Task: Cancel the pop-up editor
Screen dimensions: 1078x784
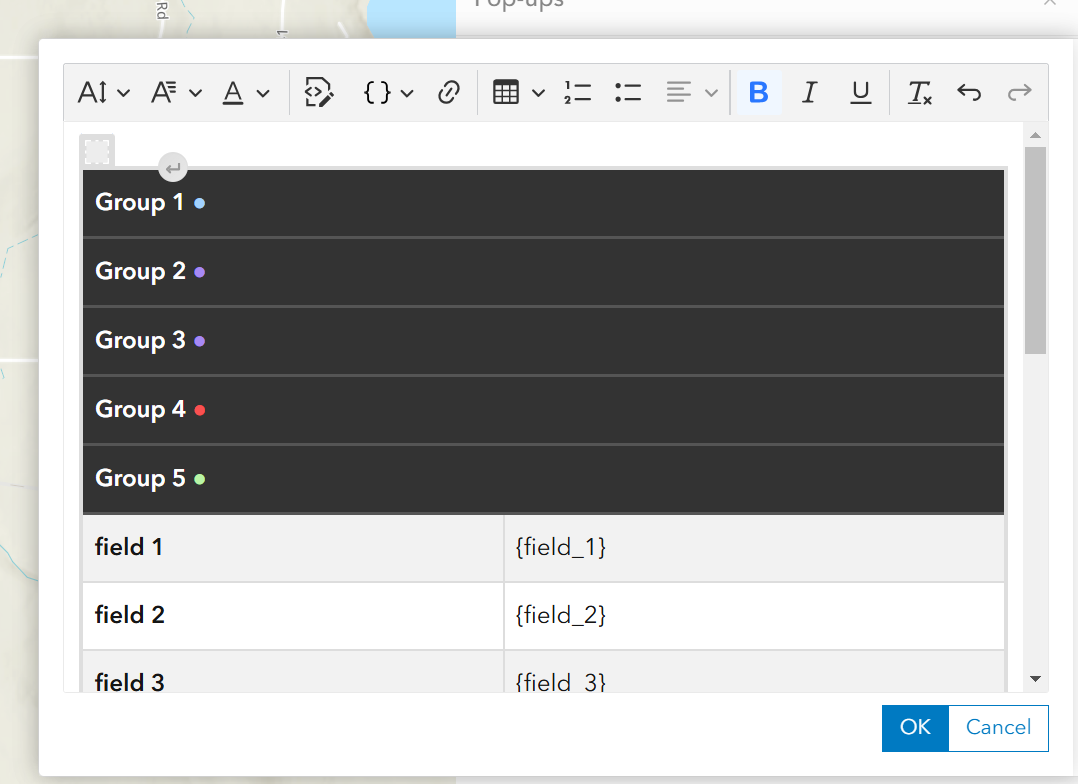Action: [x=997, y=728]
